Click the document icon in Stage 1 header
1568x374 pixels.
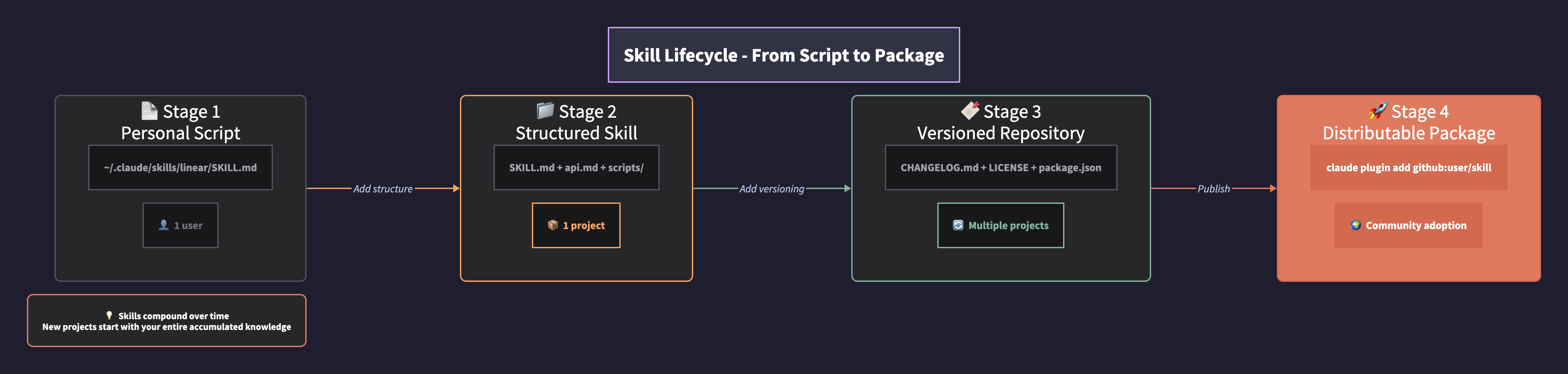coord(149,111)
